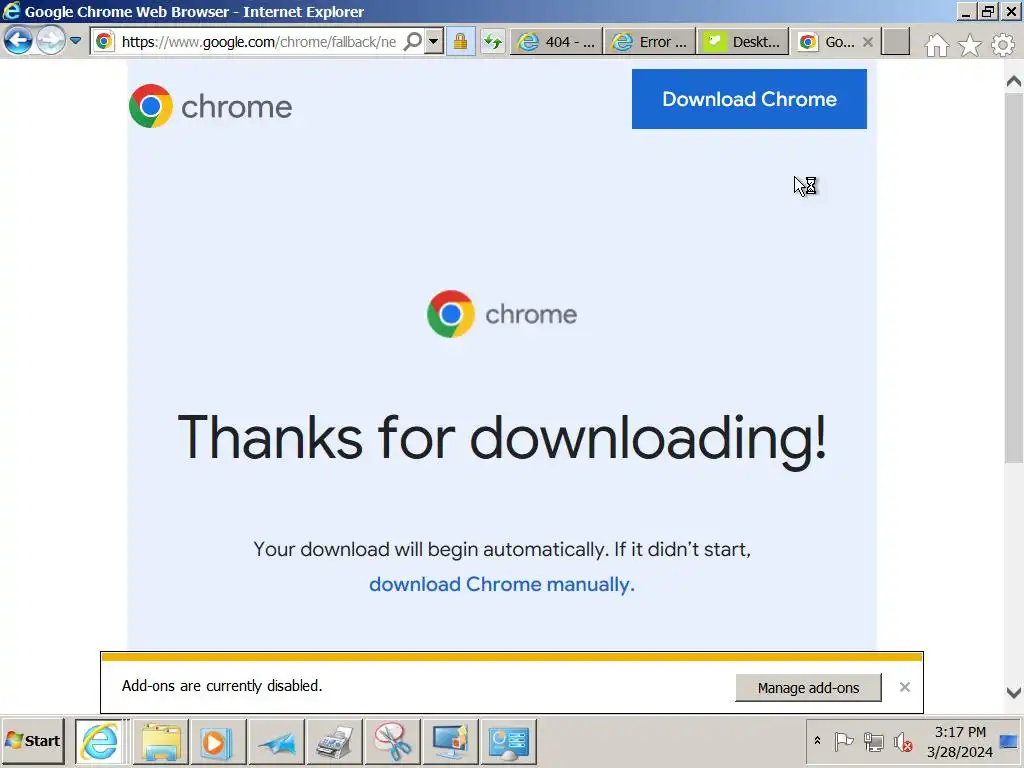The height and width of the screenshot is (768, 1024).
Task: Click the Show desktop button
Action: 1009,742
